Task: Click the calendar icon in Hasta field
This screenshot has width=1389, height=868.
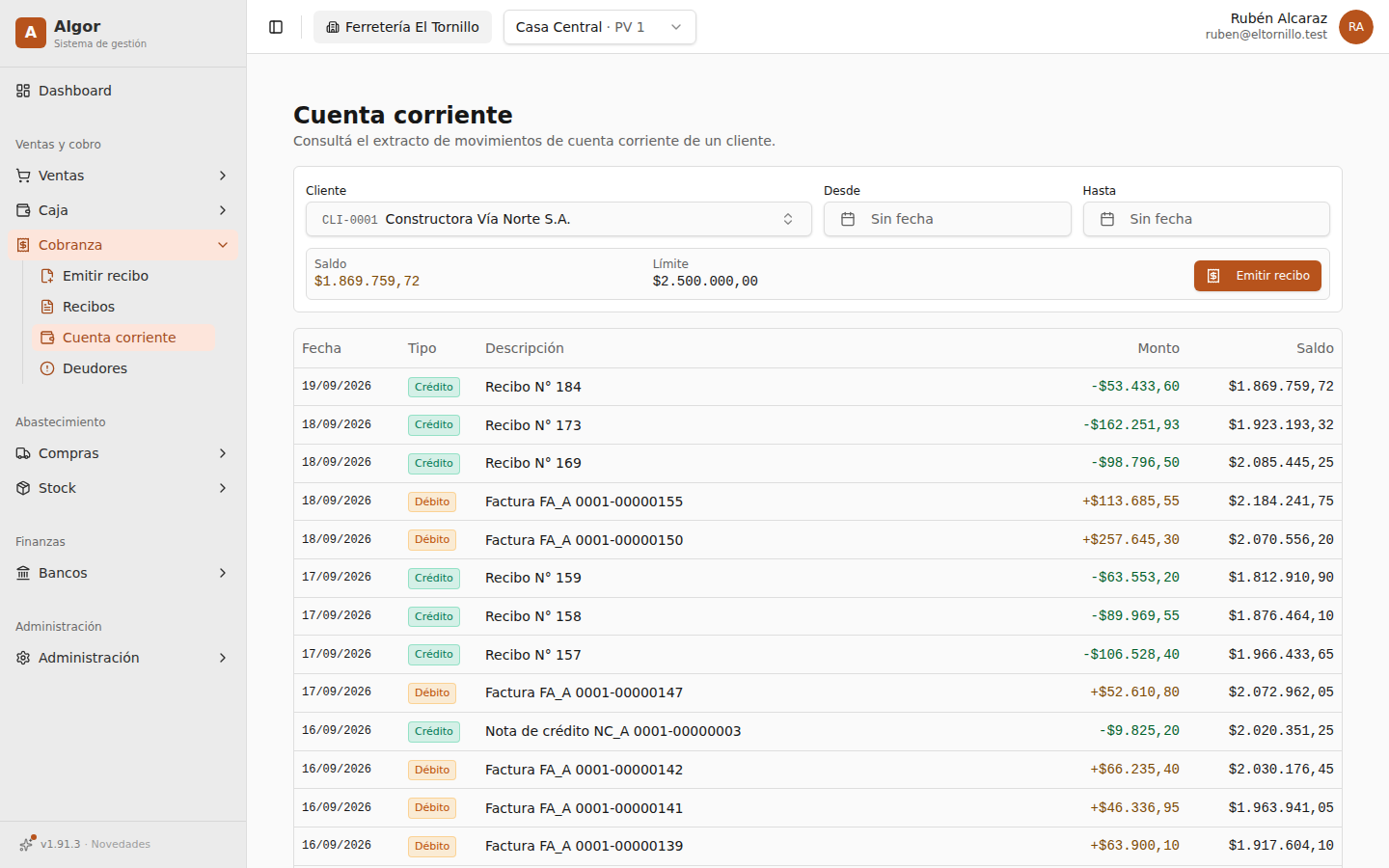Action: click(1107, 219)
